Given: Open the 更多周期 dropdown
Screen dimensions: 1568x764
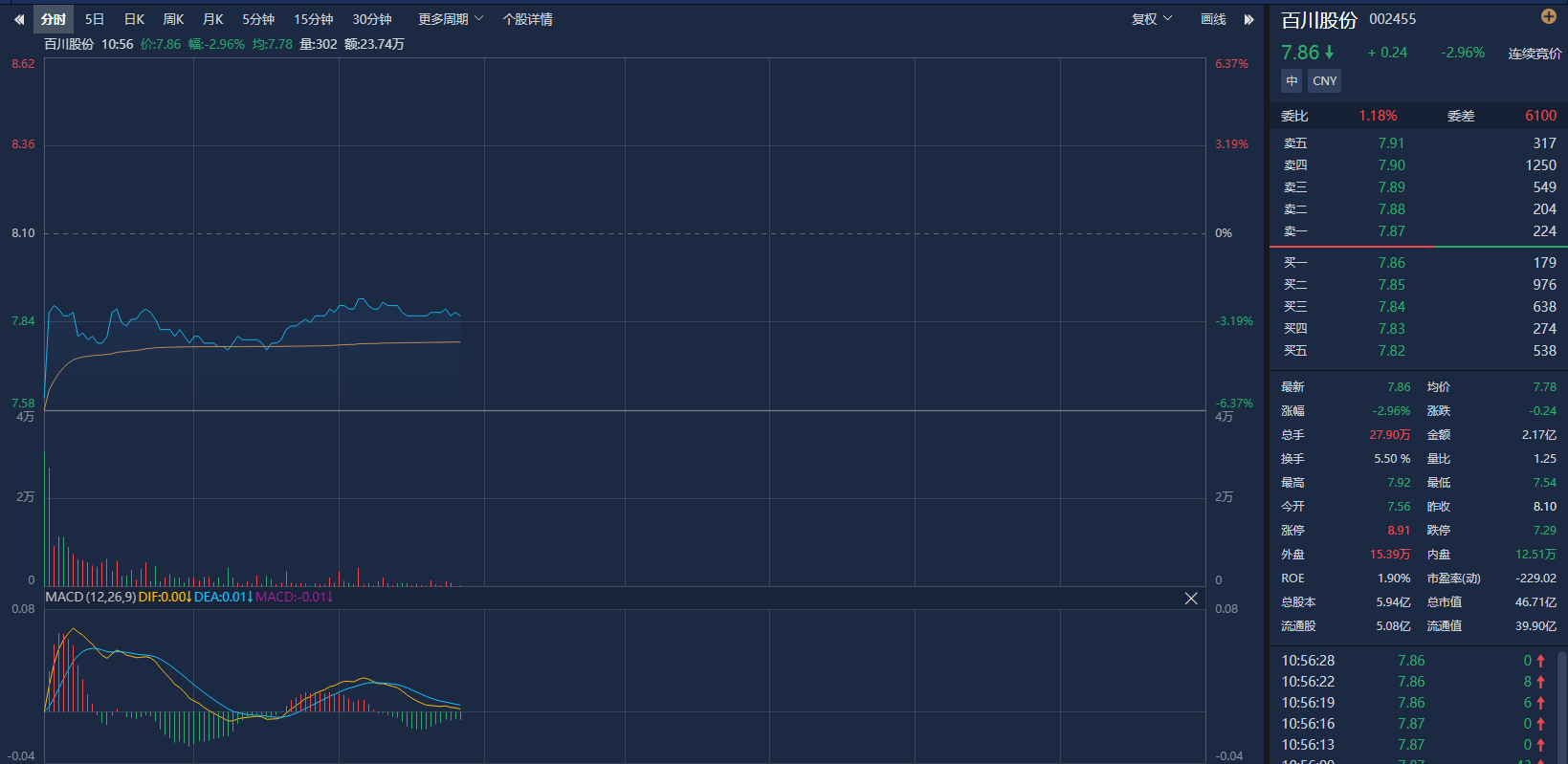Looking at the screenshot, I should point(450,19).
